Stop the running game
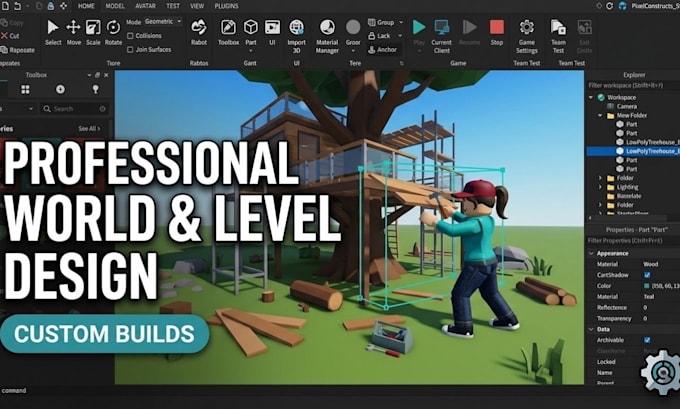Image resolution: width=680 pixels, height=409 pixels. (x=497, y=32)
